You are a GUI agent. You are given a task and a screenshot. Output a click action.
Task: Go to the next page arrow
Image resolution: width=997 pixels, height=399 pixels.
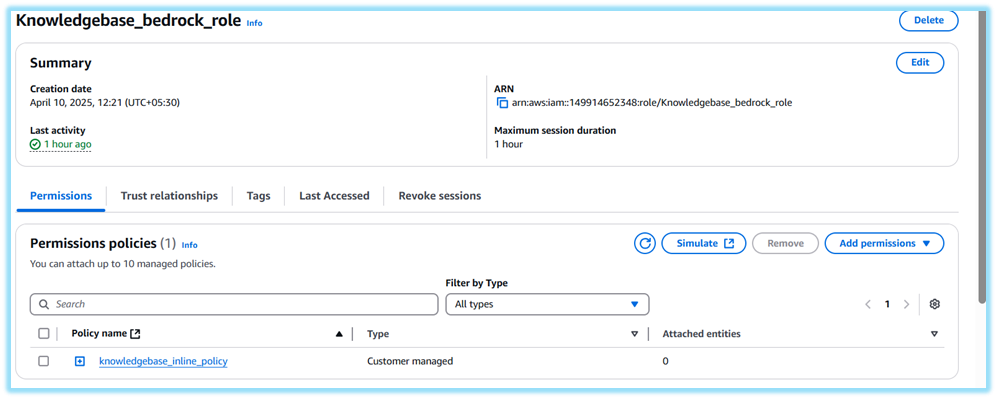[907, 304]
